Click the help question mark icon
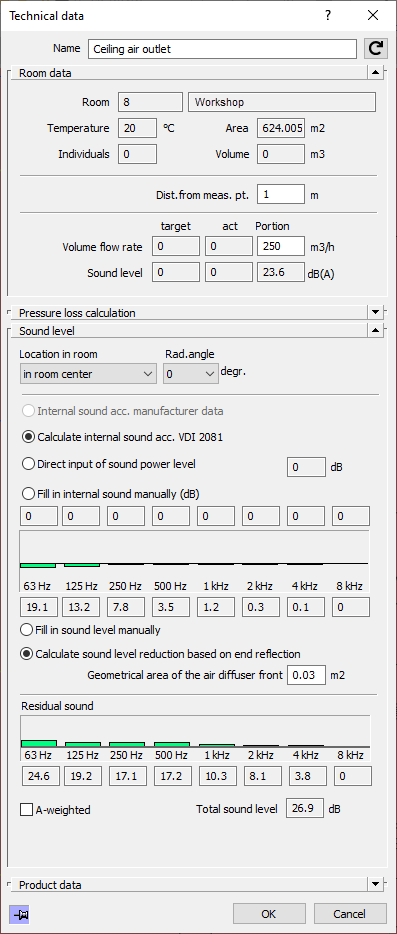Screen dimensions: 397x934 [x=328, y=15]
